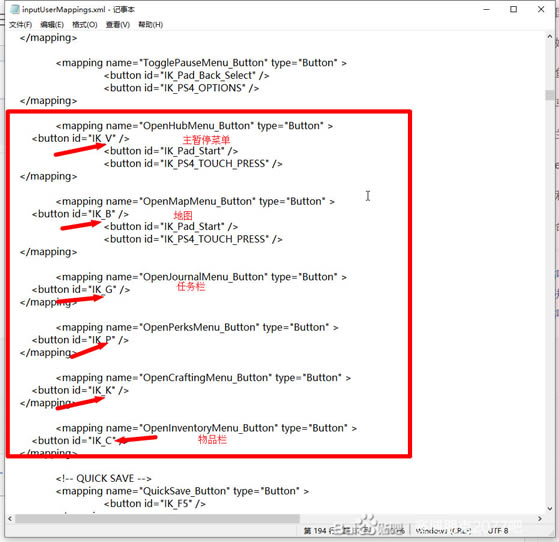Place cursor on OpenInventoryMenu_Button line
The image size is (559, 542).
tap(206, 428)
